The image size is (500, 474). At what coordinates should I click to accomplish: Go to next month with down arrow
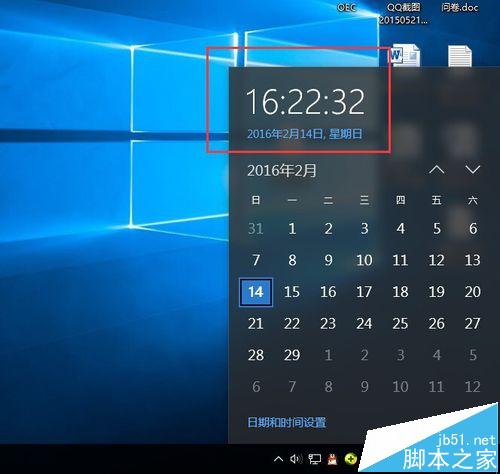tap(473, 170)
